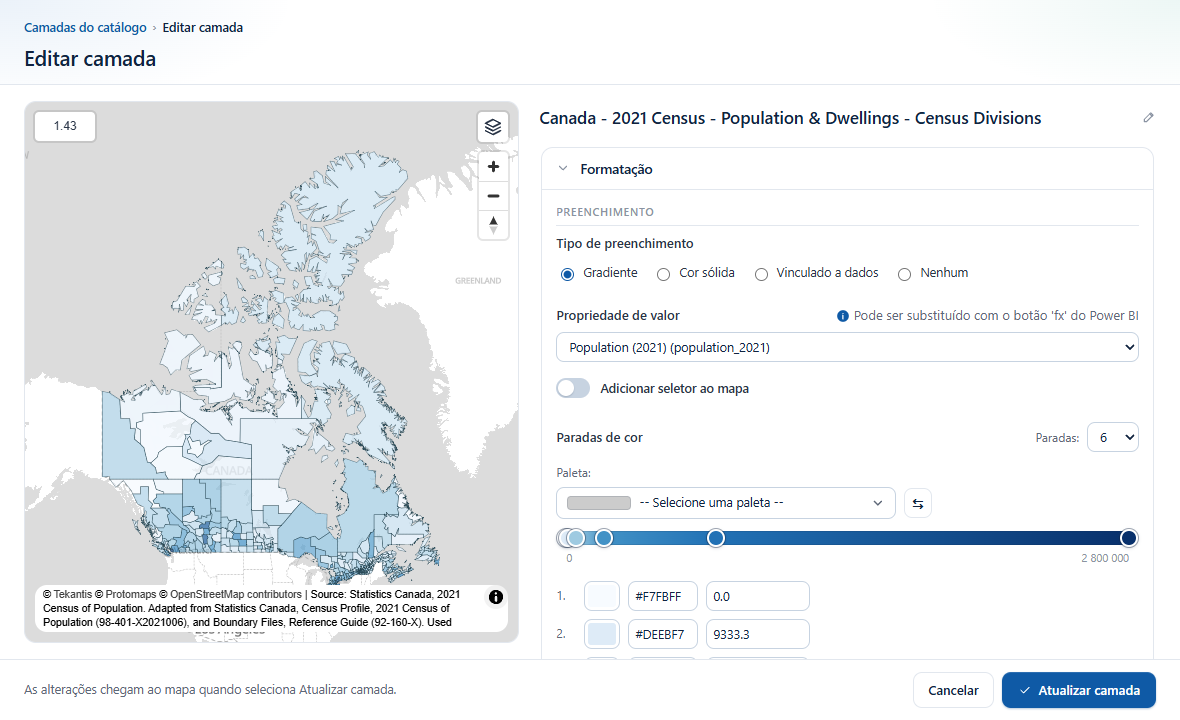Screen dimensions: 1180x720
Task: Open the Selecione uma paleta dropdown
Action: [725, 503]
